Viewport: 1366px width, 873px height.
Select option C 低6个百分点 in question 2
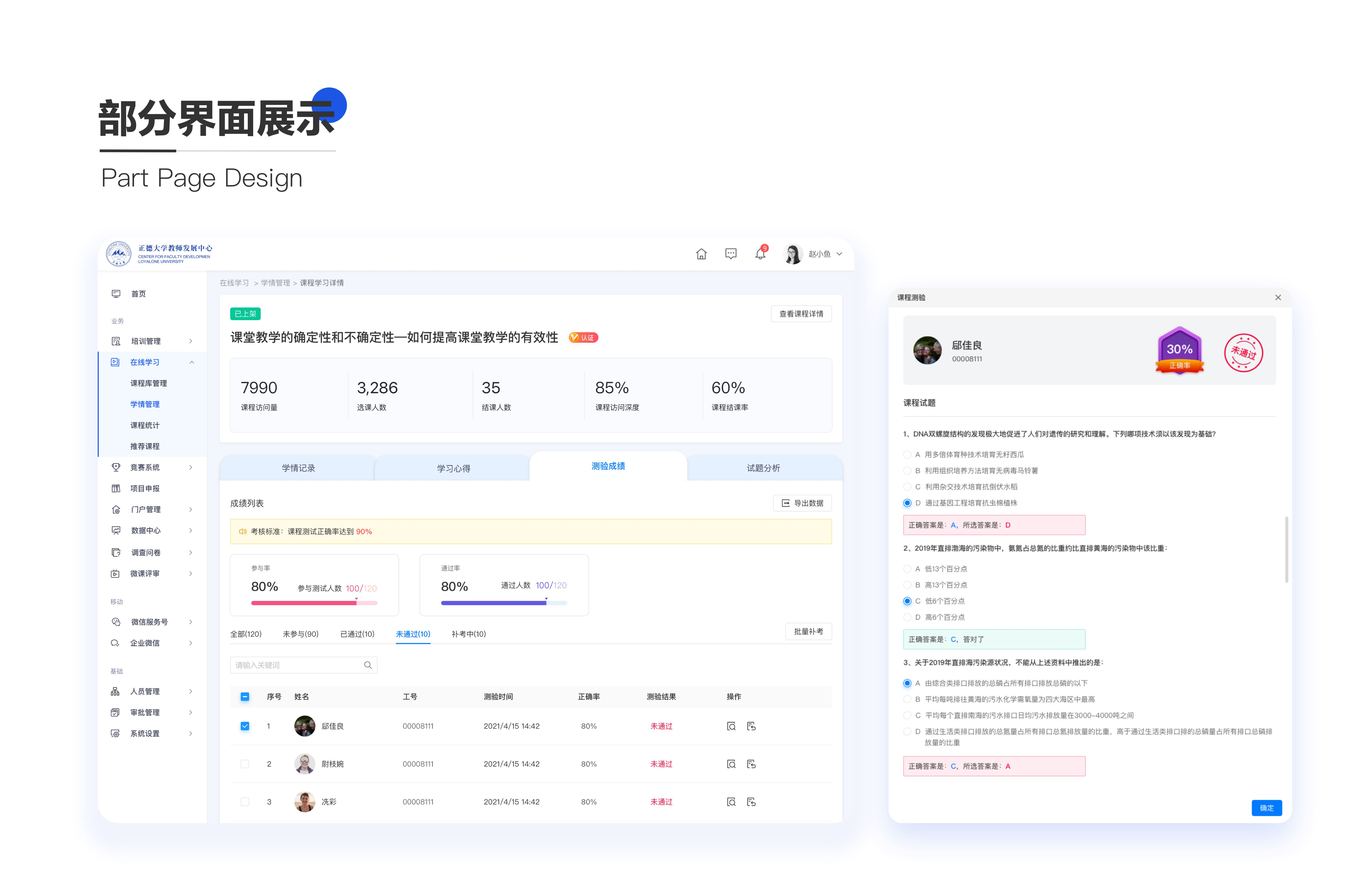907,601
